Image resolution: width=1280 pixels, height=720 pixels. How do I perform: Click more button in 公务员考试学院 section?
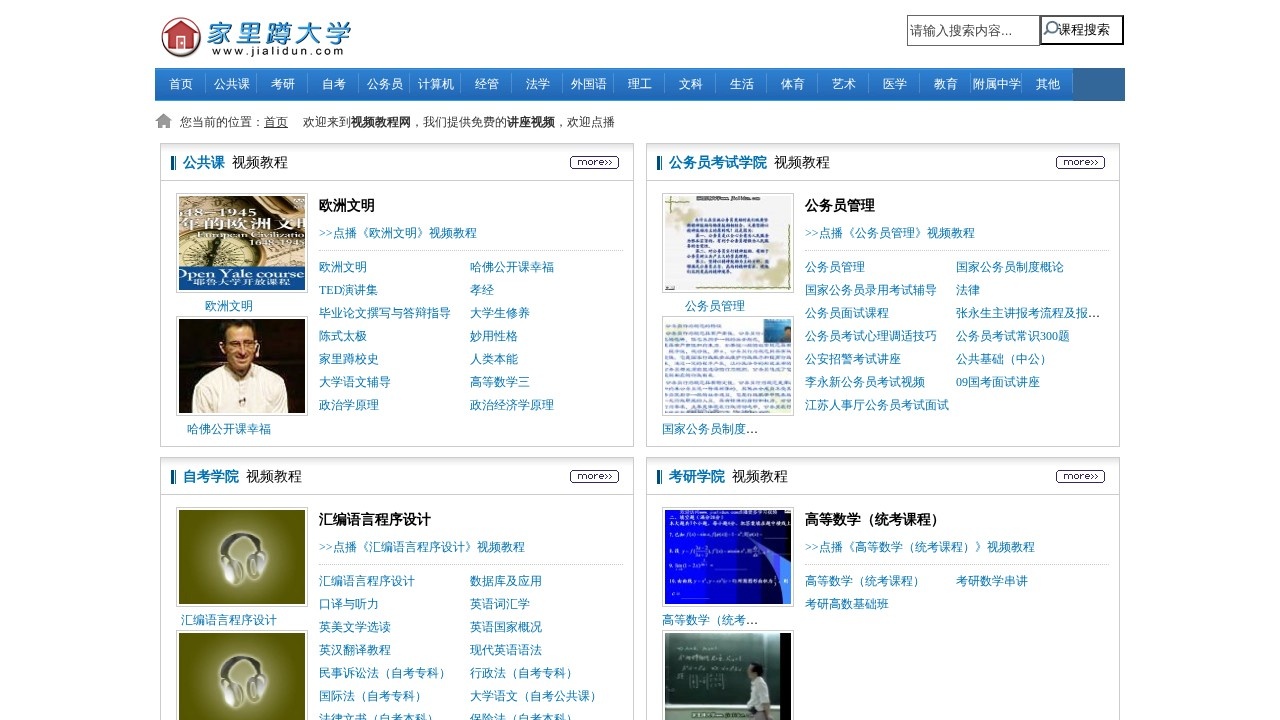[1081, 162]
